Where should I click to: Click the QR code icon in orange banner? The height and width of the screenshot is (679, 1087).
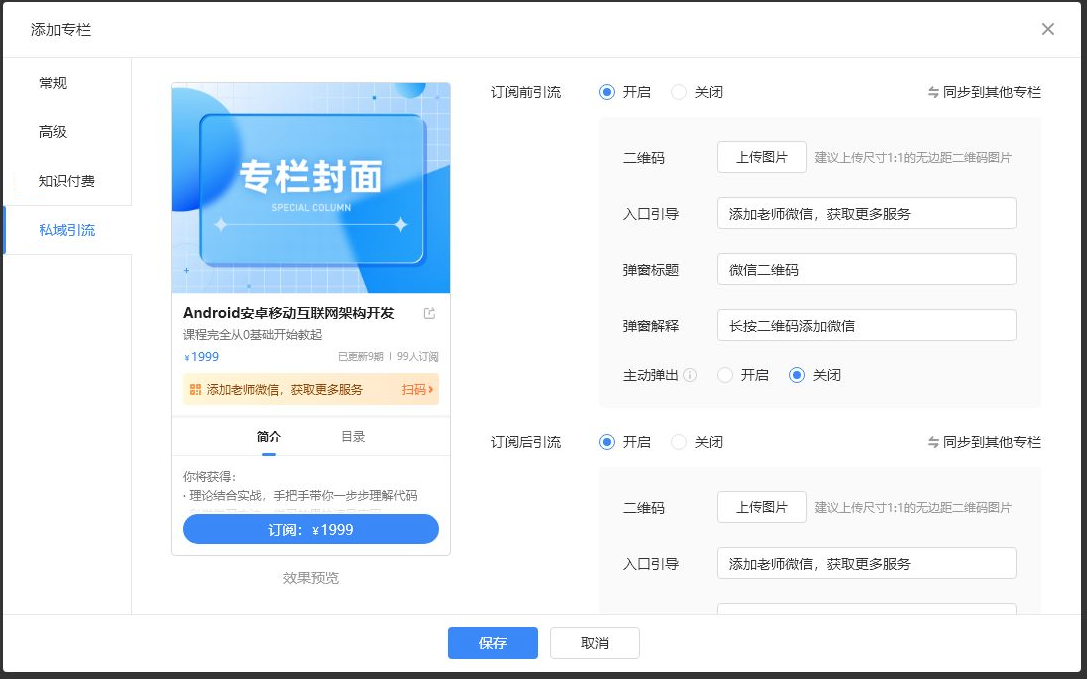(x=195, y=390)
